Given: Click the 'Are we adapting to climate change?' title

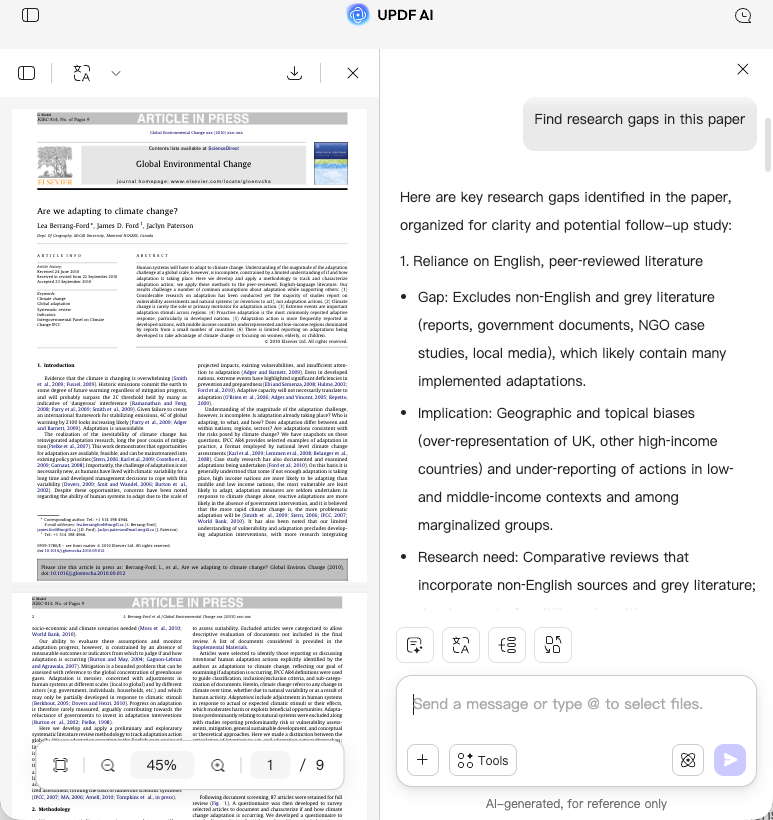Looking at the screenshot, I should coord(107,211).
